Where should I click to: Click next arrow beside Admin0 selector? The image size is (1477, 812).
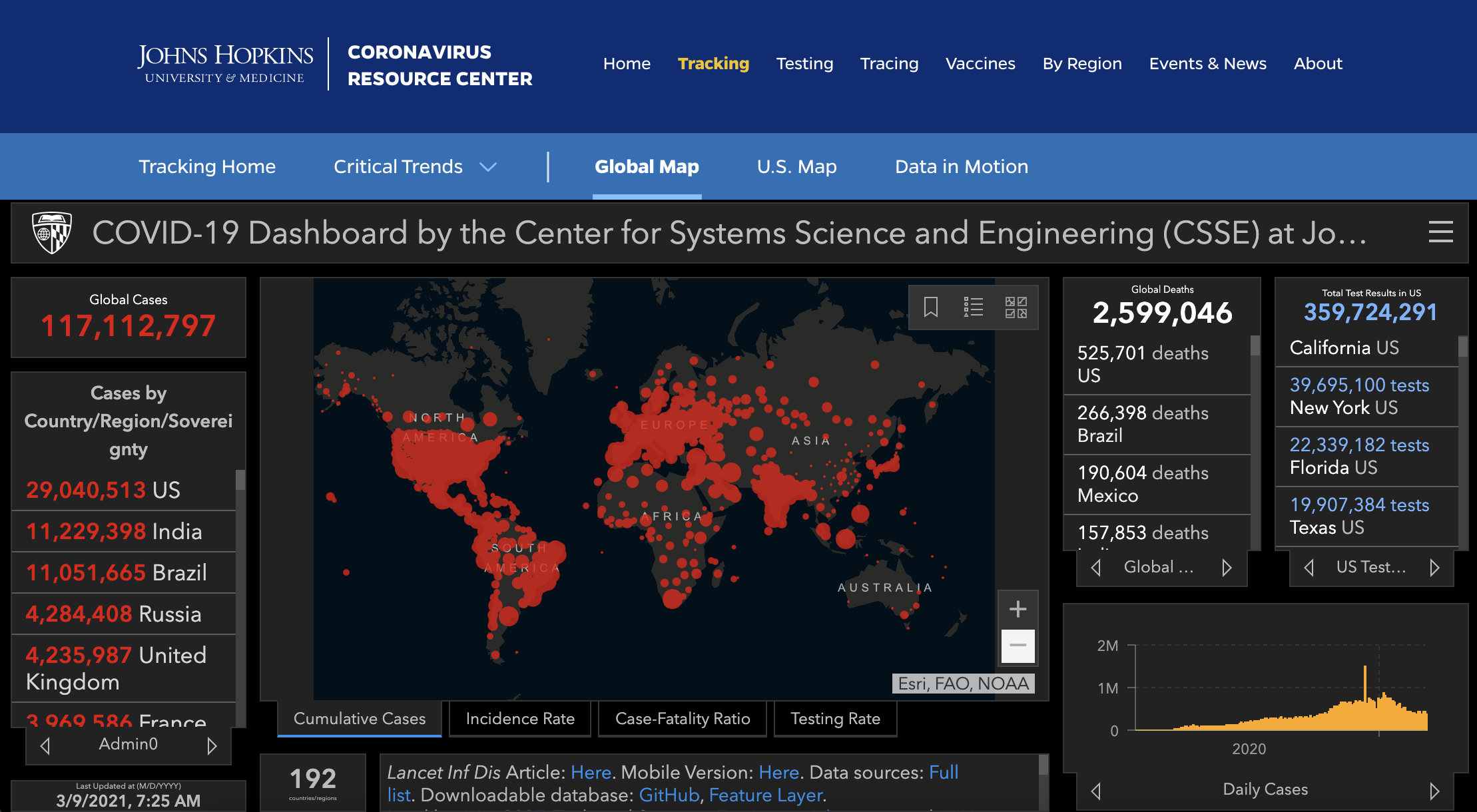click(212, 745)
